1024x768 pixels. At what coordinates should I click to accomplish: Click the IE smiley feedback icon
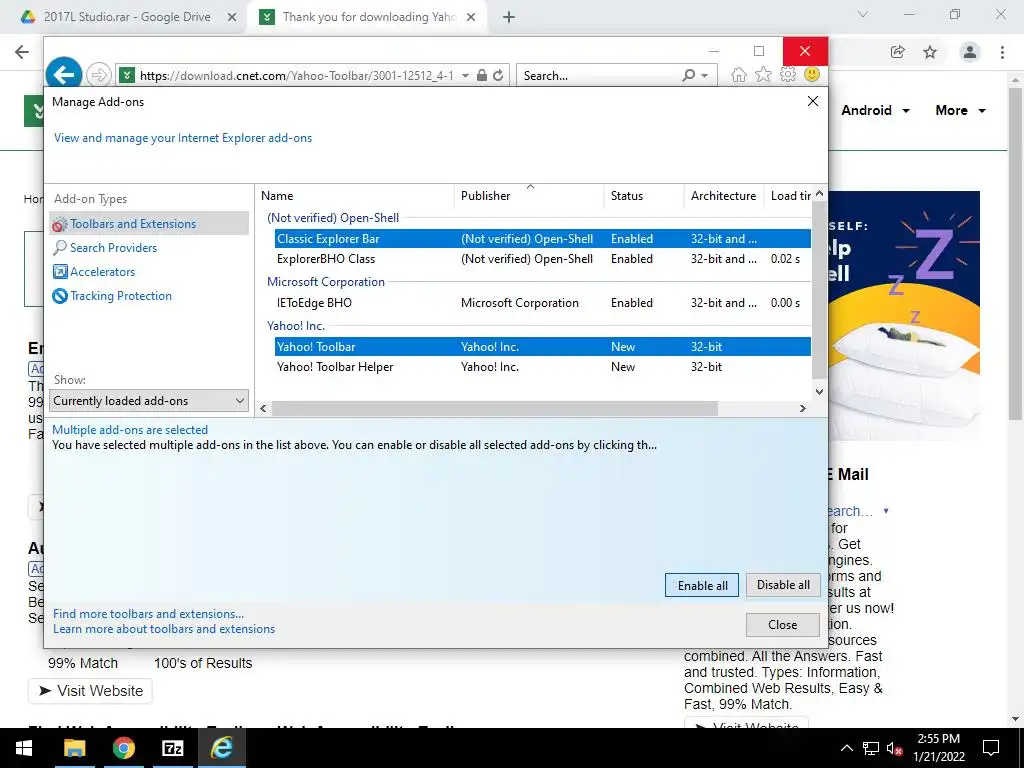tap(812, 74)
